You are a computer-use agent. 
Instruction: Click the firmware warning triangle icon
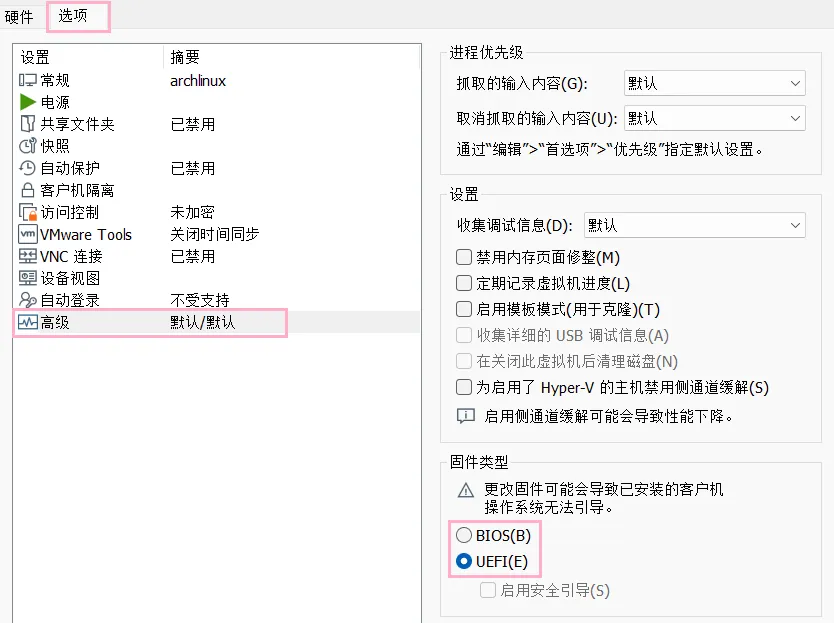465,490
